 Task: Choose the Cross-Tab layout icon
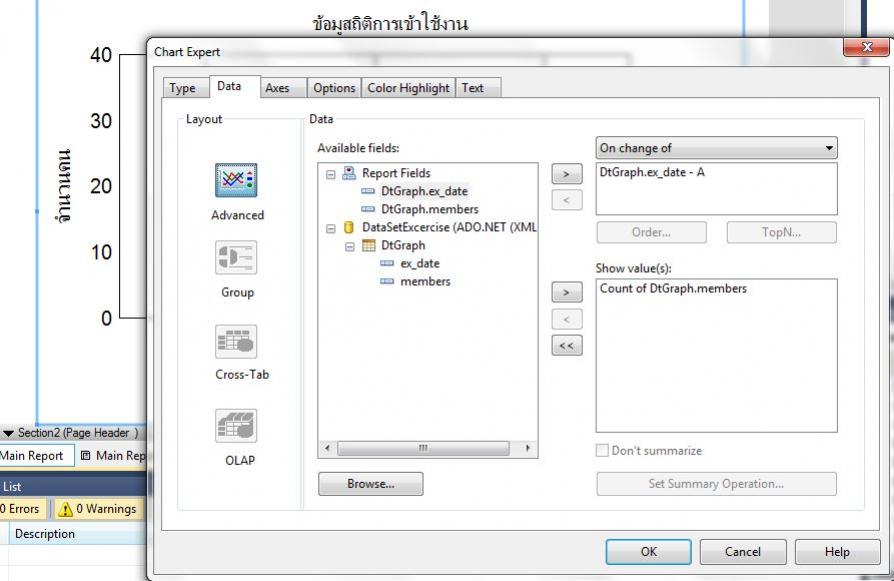(236, 341)
